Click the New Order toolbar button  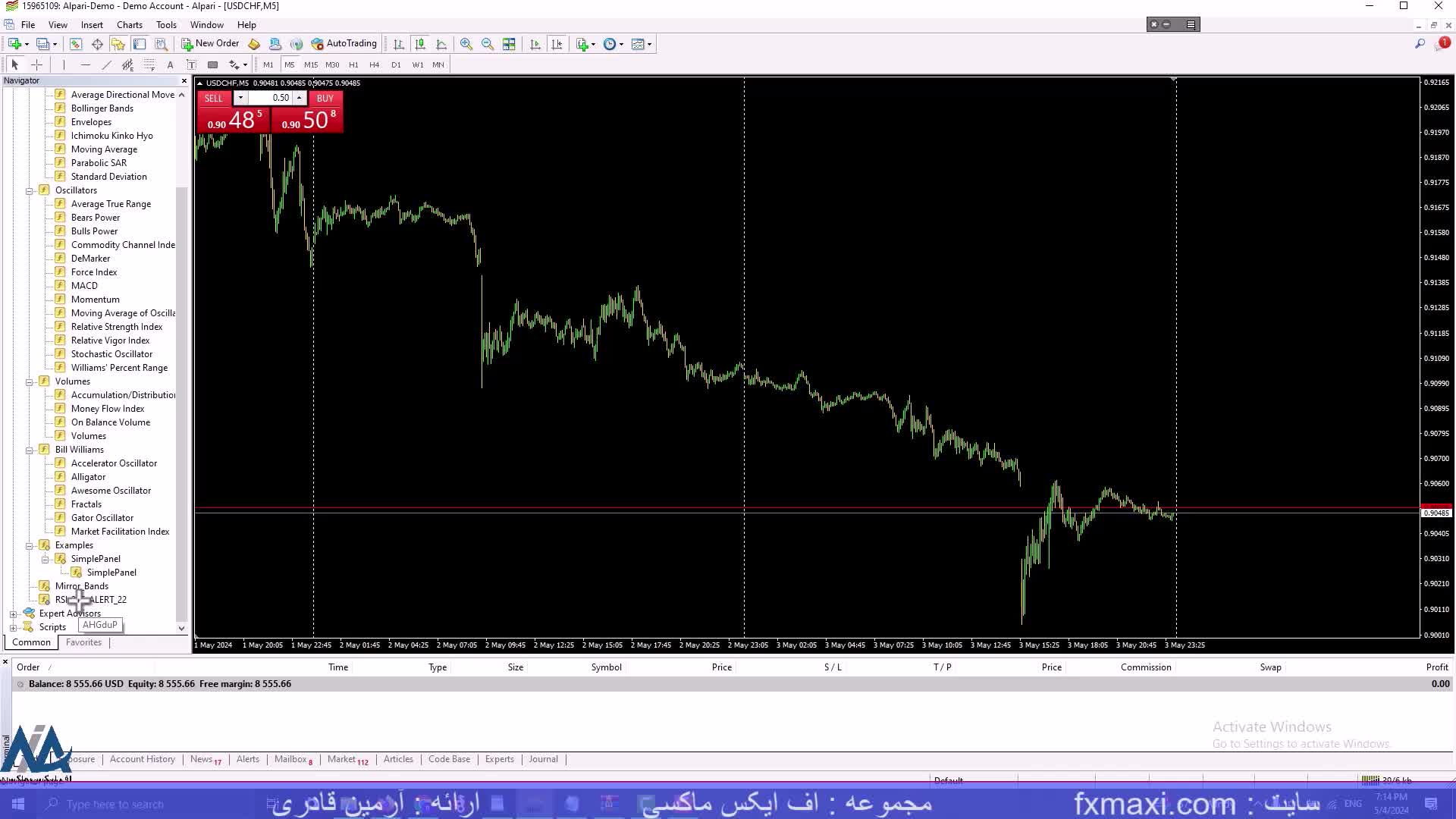click(210, 44)
